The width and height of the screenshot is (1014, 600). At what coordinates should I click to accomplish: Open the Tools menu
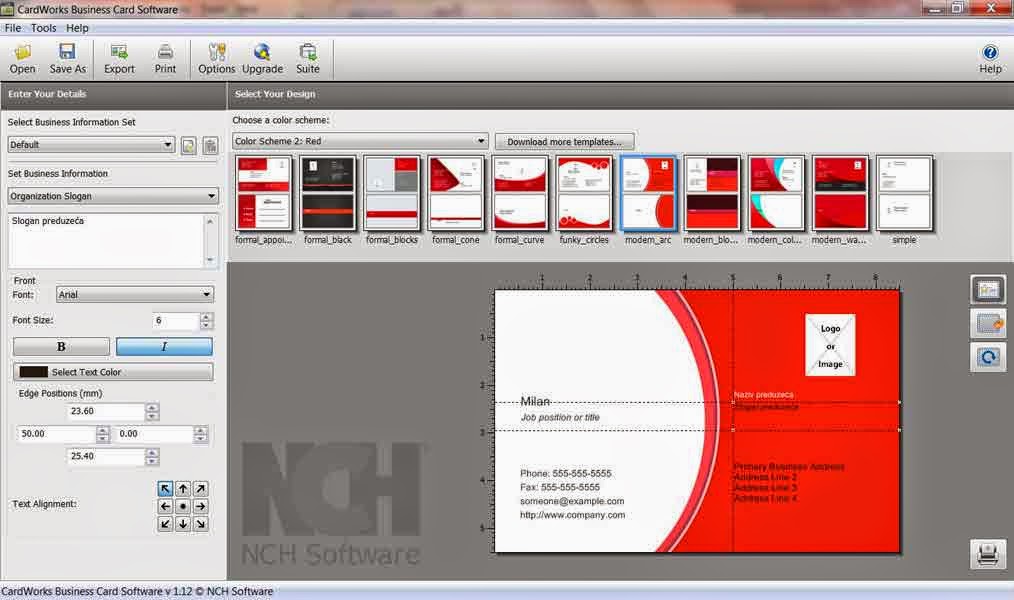[43, 28]
